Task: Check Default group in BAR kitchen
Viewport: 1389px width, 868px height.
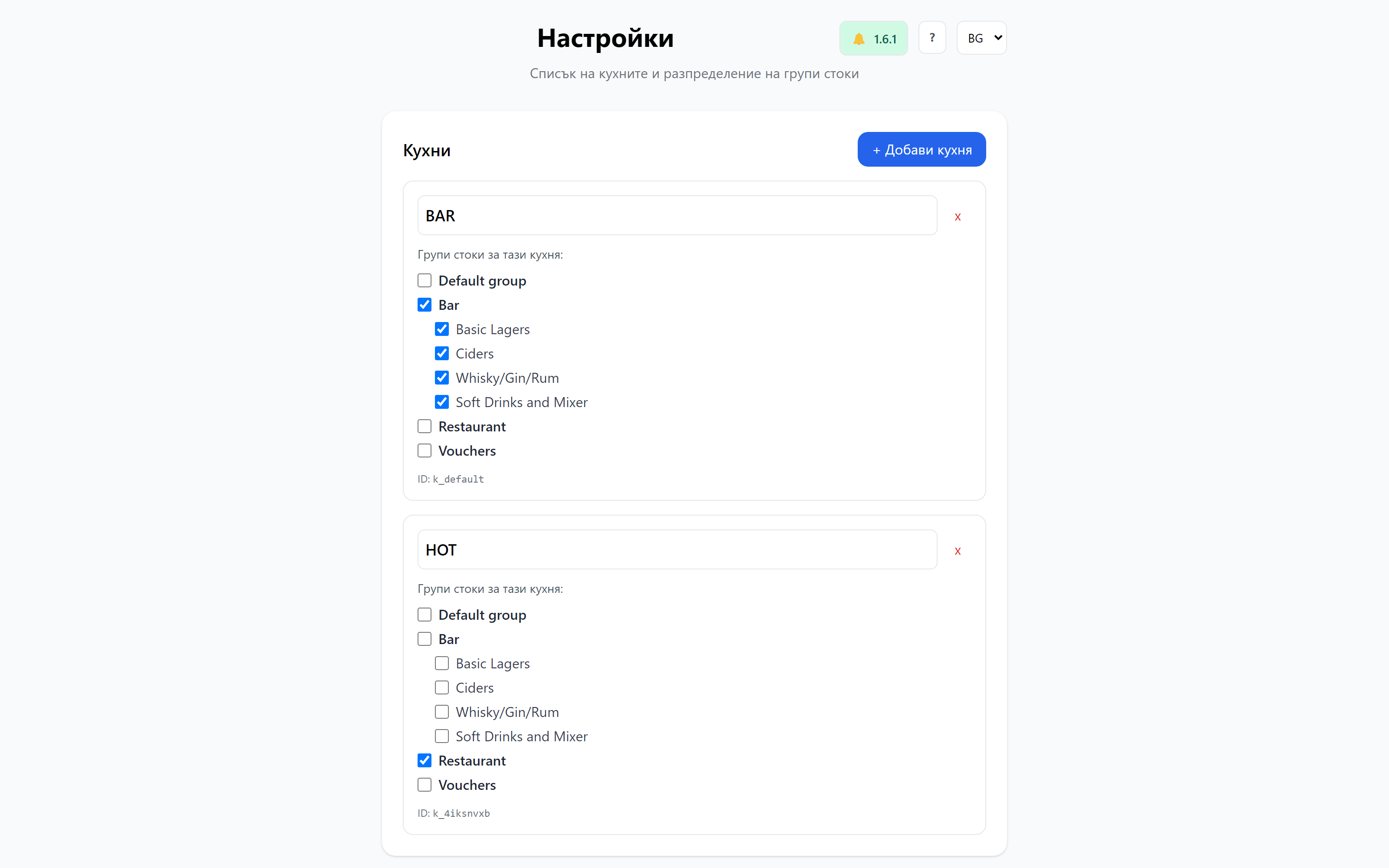Action: click(x=424, y=280)
